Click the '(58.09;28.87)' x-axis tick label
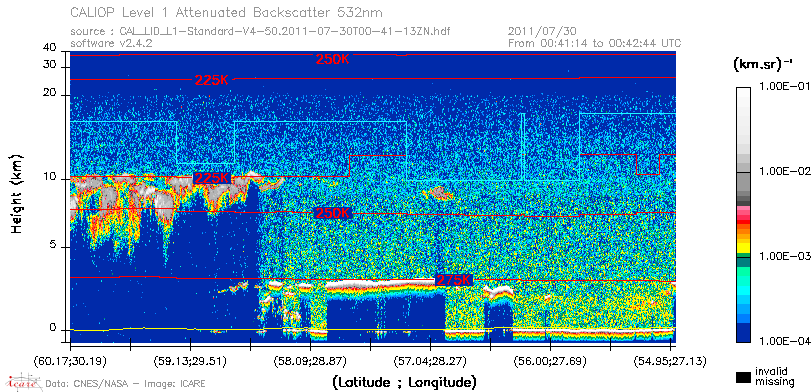 pos(310,361)
